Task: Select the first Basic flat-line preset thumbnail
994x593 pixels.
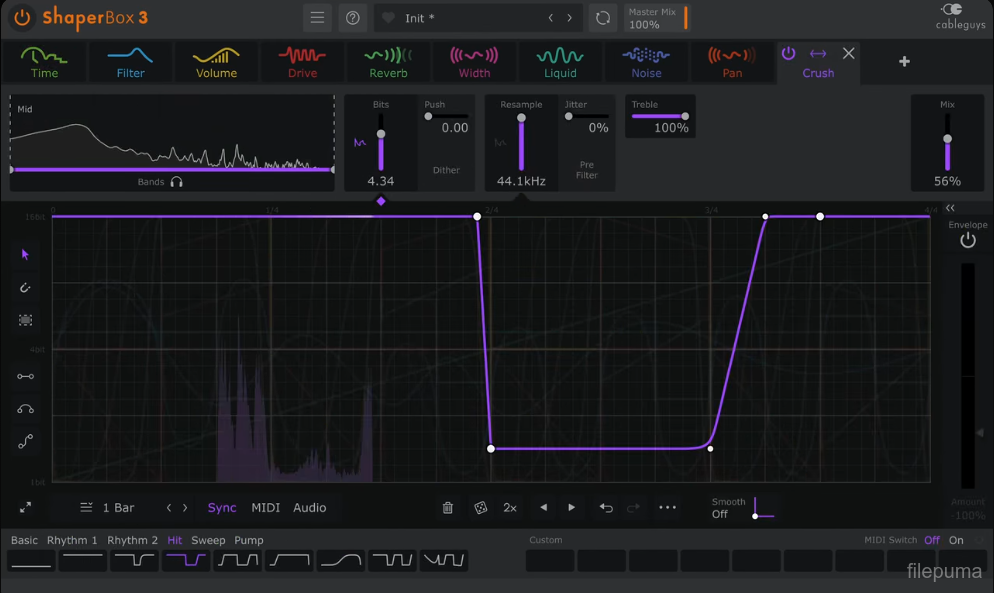Action: click(30, 561)
